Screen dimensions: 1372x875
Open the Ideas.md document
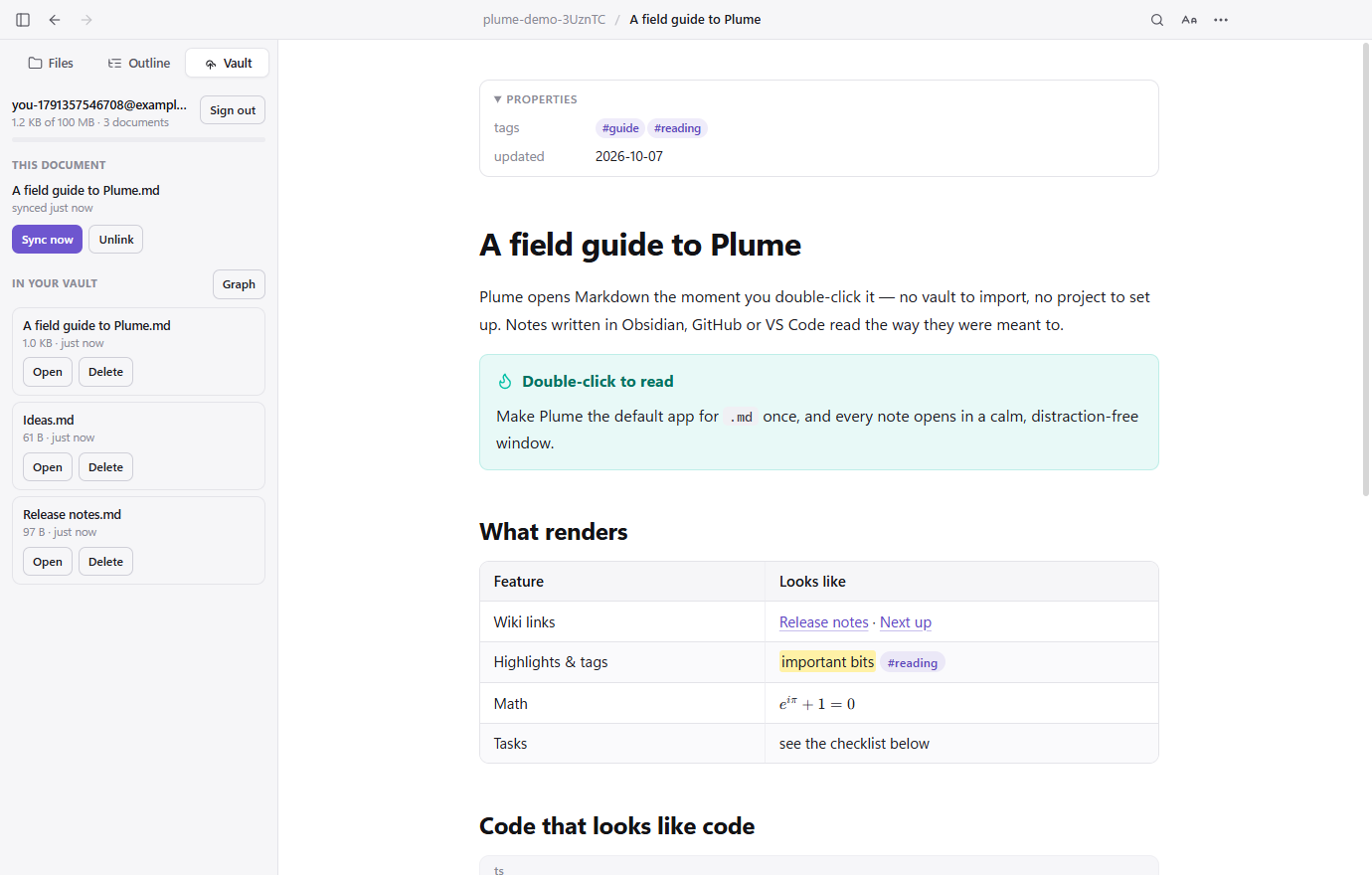click(x=48, y=467)
